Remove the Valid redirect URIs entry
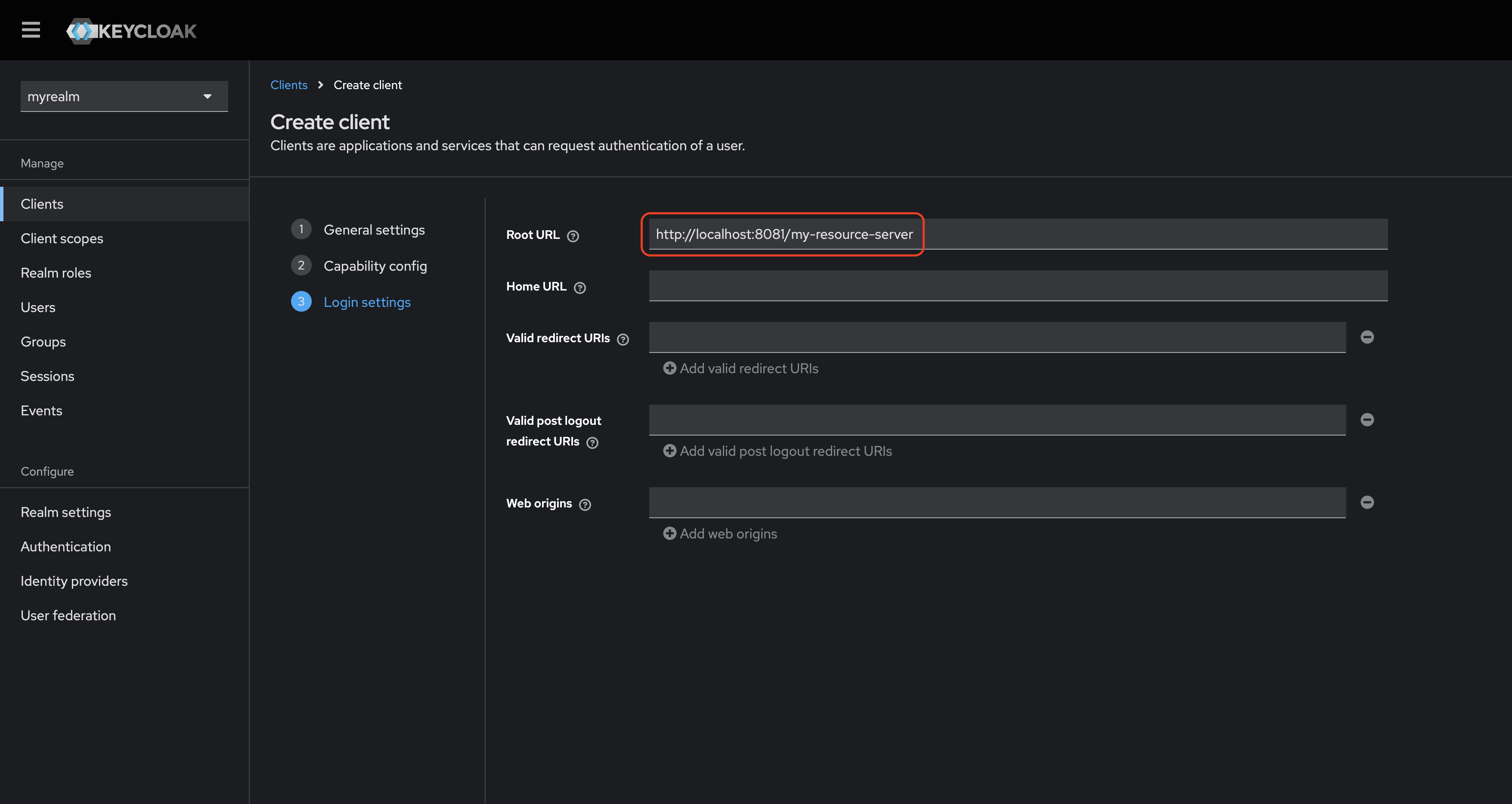The height and width of the screenshot is (804, 1512). click(x=1367, y=337)
